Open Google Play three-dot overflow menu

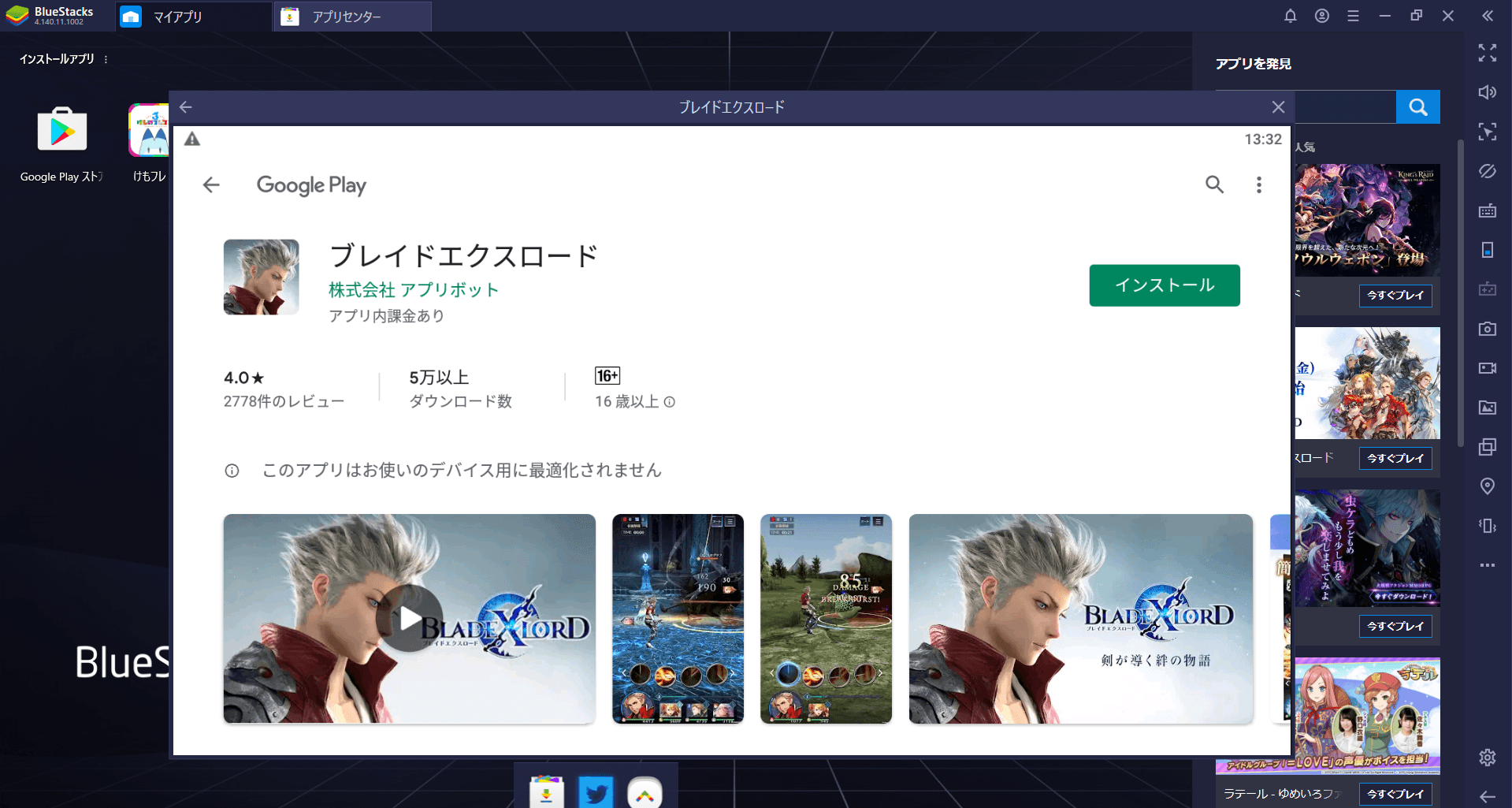click(x=1259, y=184)
